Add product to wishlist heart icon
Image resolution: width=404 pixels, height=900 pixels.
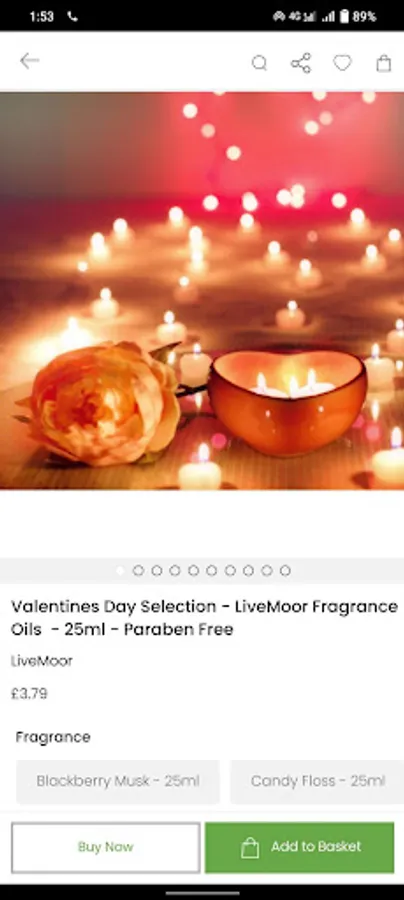342,63
